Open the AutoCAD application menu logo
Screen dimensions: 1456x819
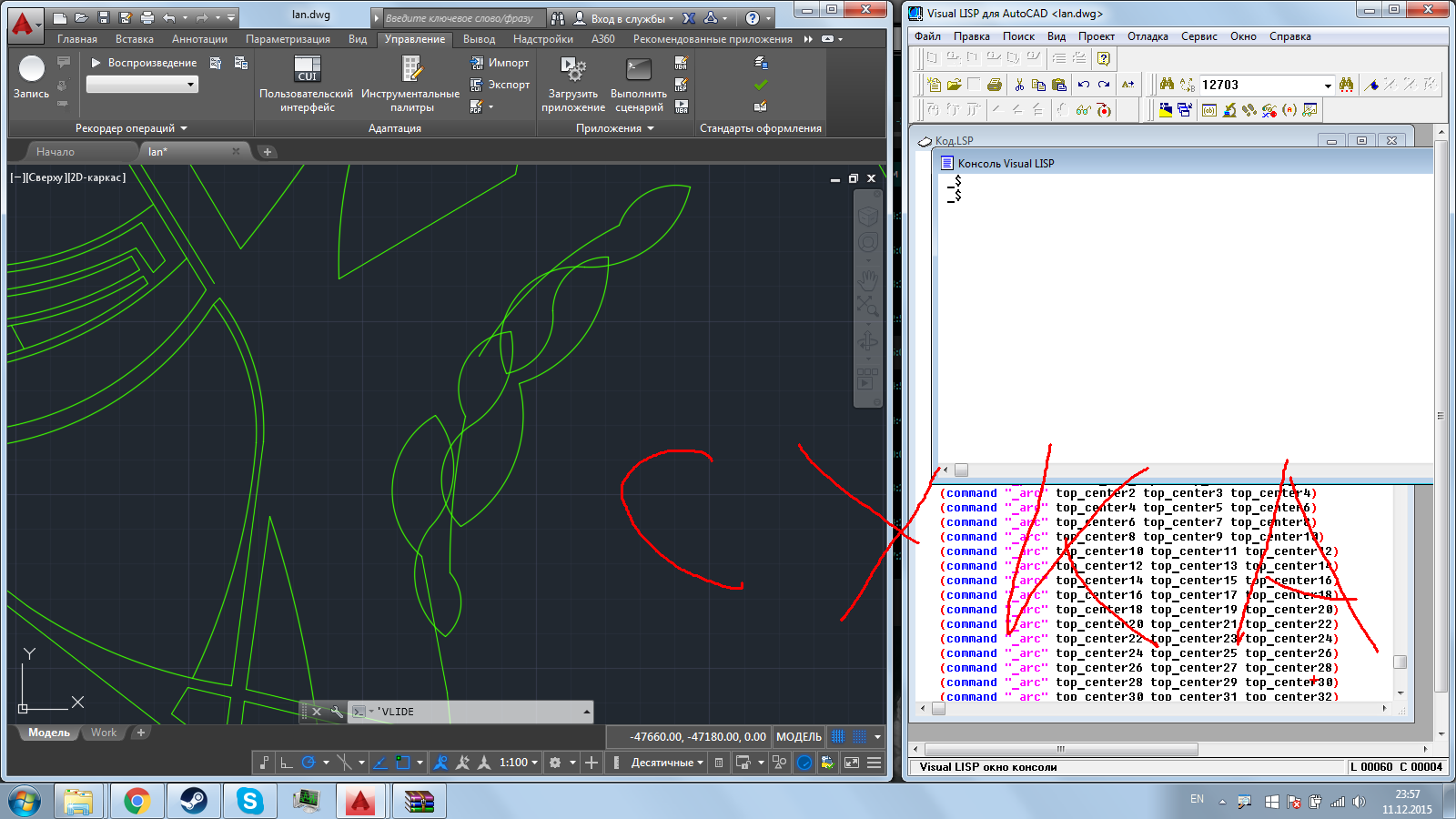tap(24, 25)
